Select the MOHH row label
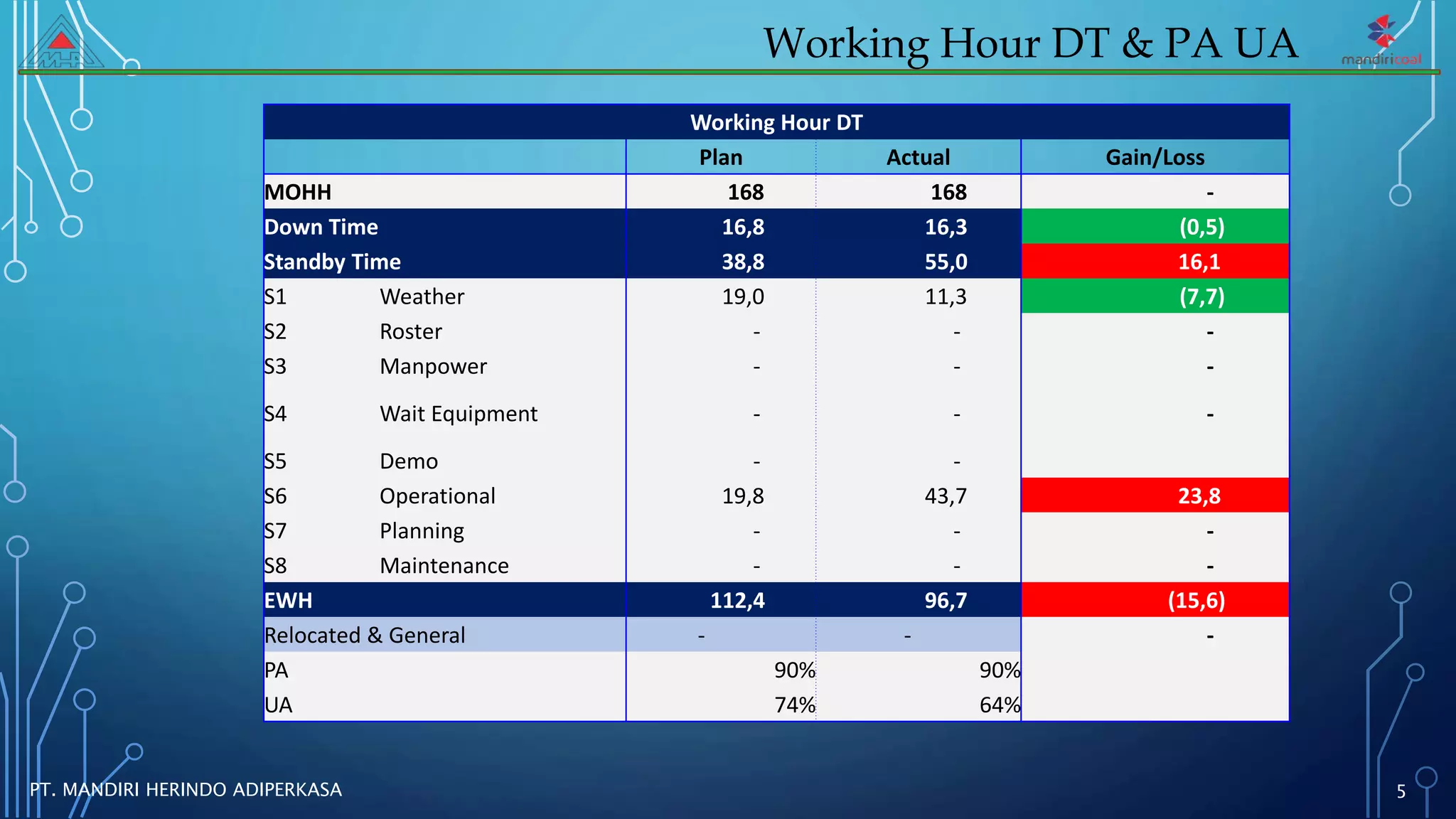The width and height of the screenshot is (1456, 819). coord(298,192)
